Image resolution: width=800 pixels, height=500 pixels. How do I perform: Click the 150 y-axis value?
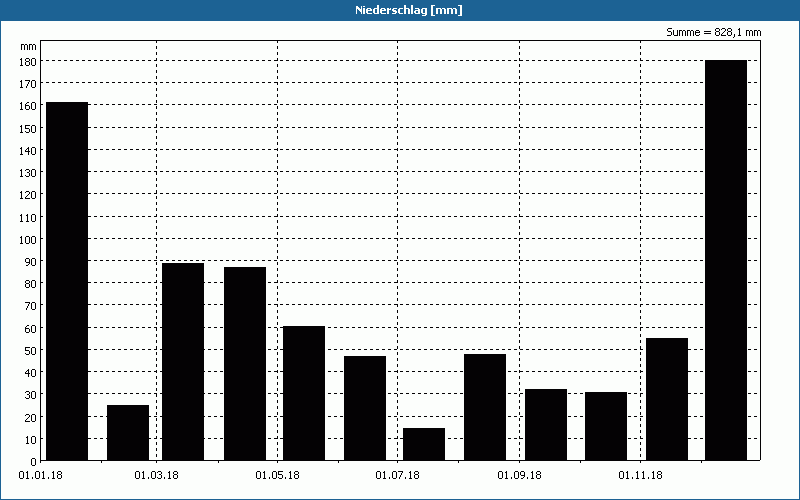[x=28, y=129]
